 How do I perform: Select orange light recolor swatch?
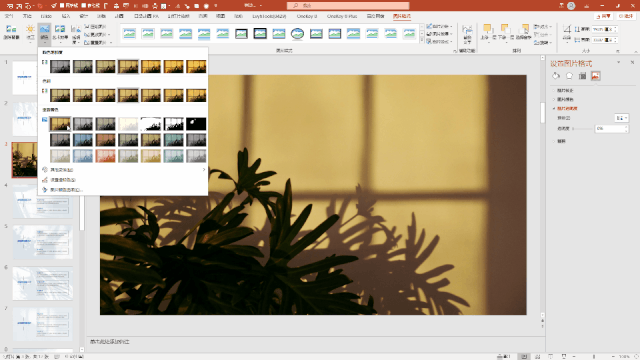105,156
